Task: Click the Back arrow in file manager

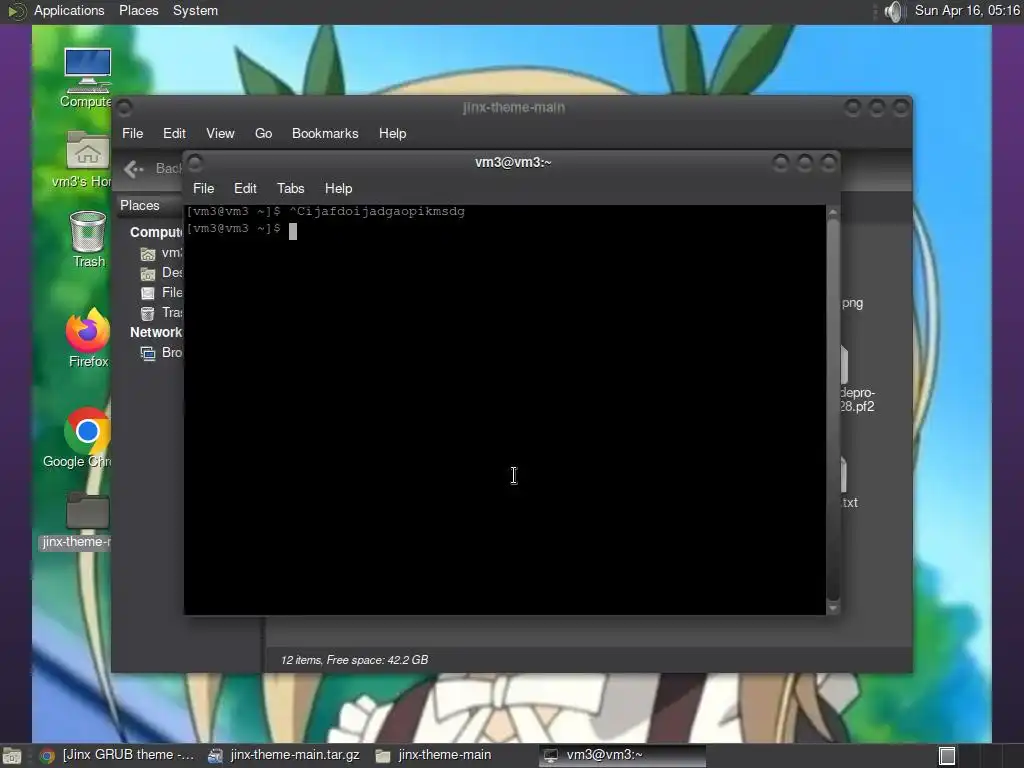Action: click(x=134, y=169)
